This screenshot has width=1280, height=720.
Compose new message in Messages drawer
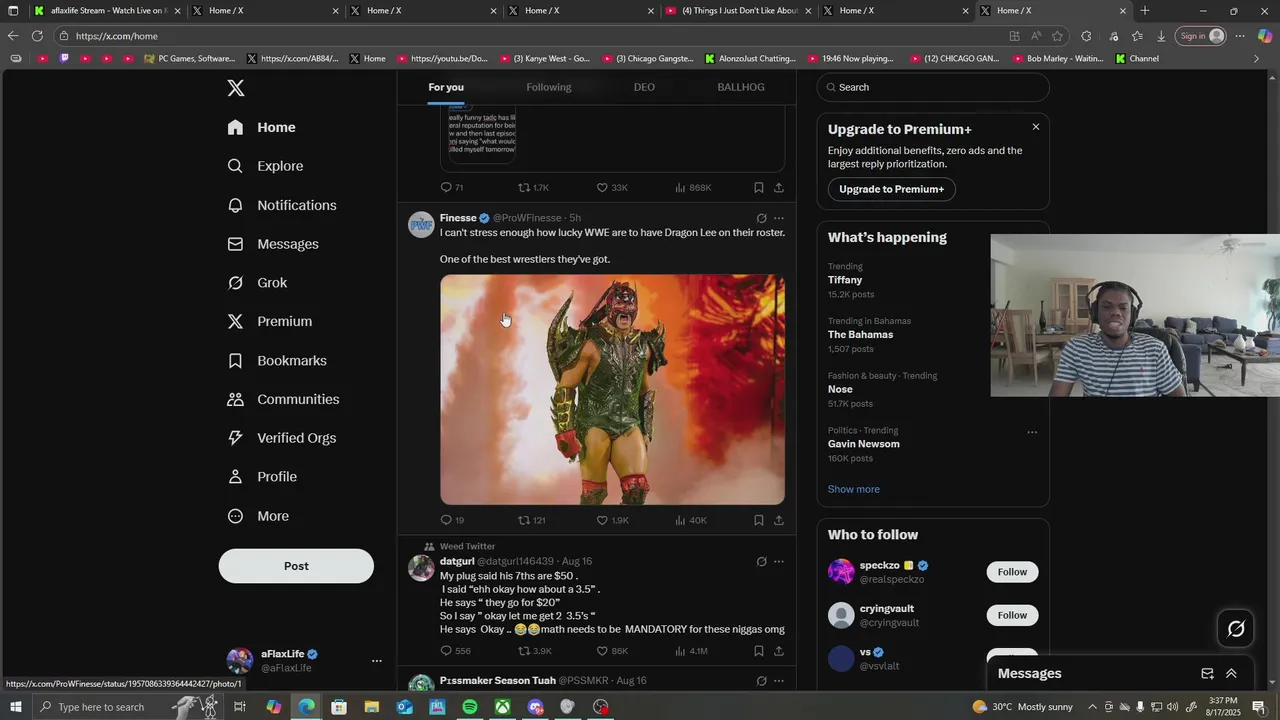[x=1207, y=674]
